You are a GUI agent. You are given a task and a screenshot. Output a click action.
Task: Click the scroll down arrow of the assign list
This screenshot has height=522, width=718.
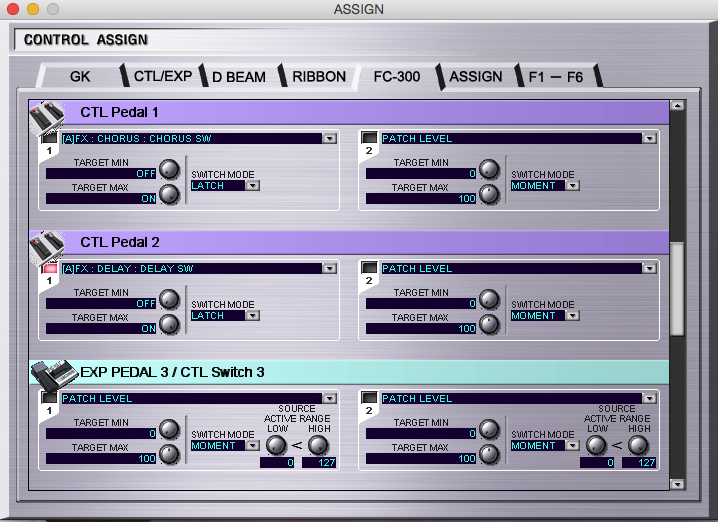[x=677, y=484]
